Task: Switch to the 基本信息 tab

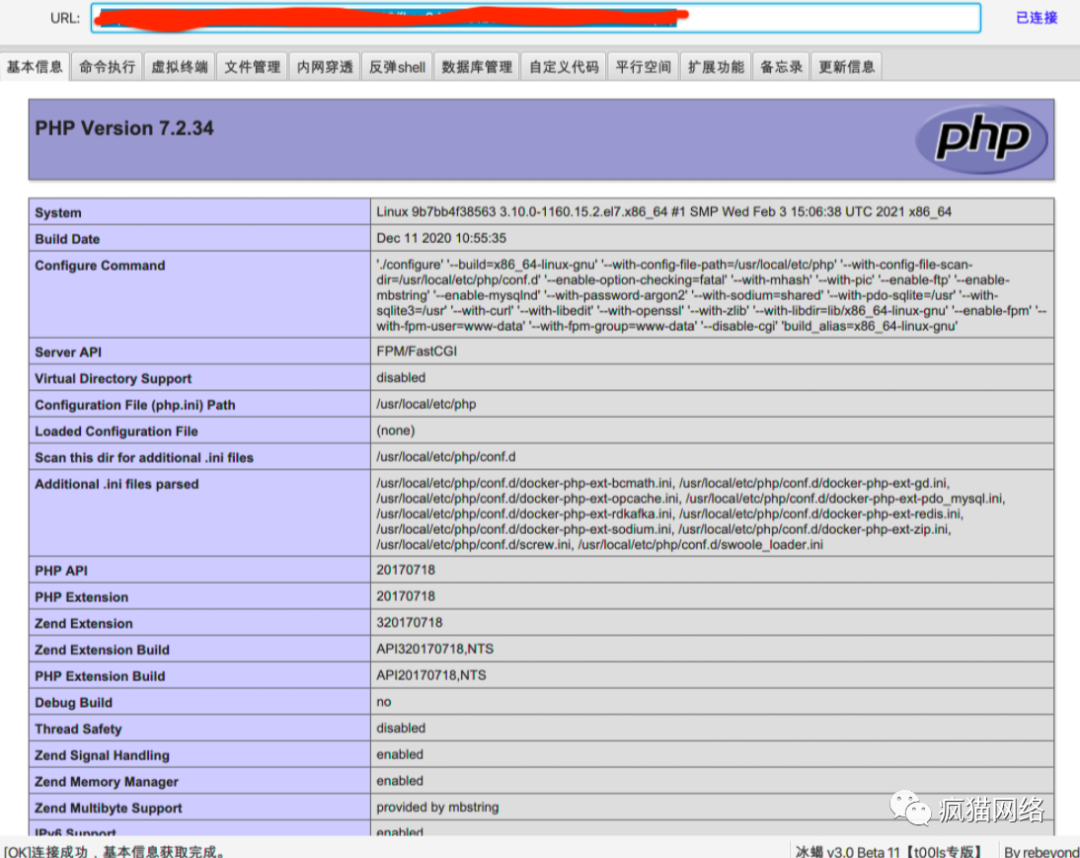Action: 34,67
